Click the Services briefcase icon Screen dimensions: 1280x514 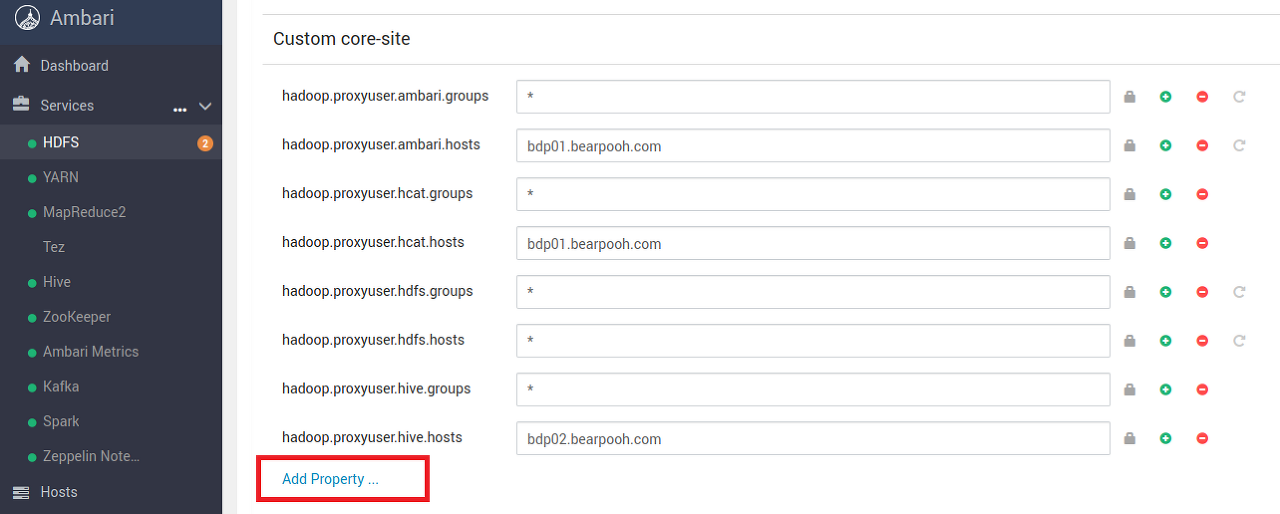21,104
